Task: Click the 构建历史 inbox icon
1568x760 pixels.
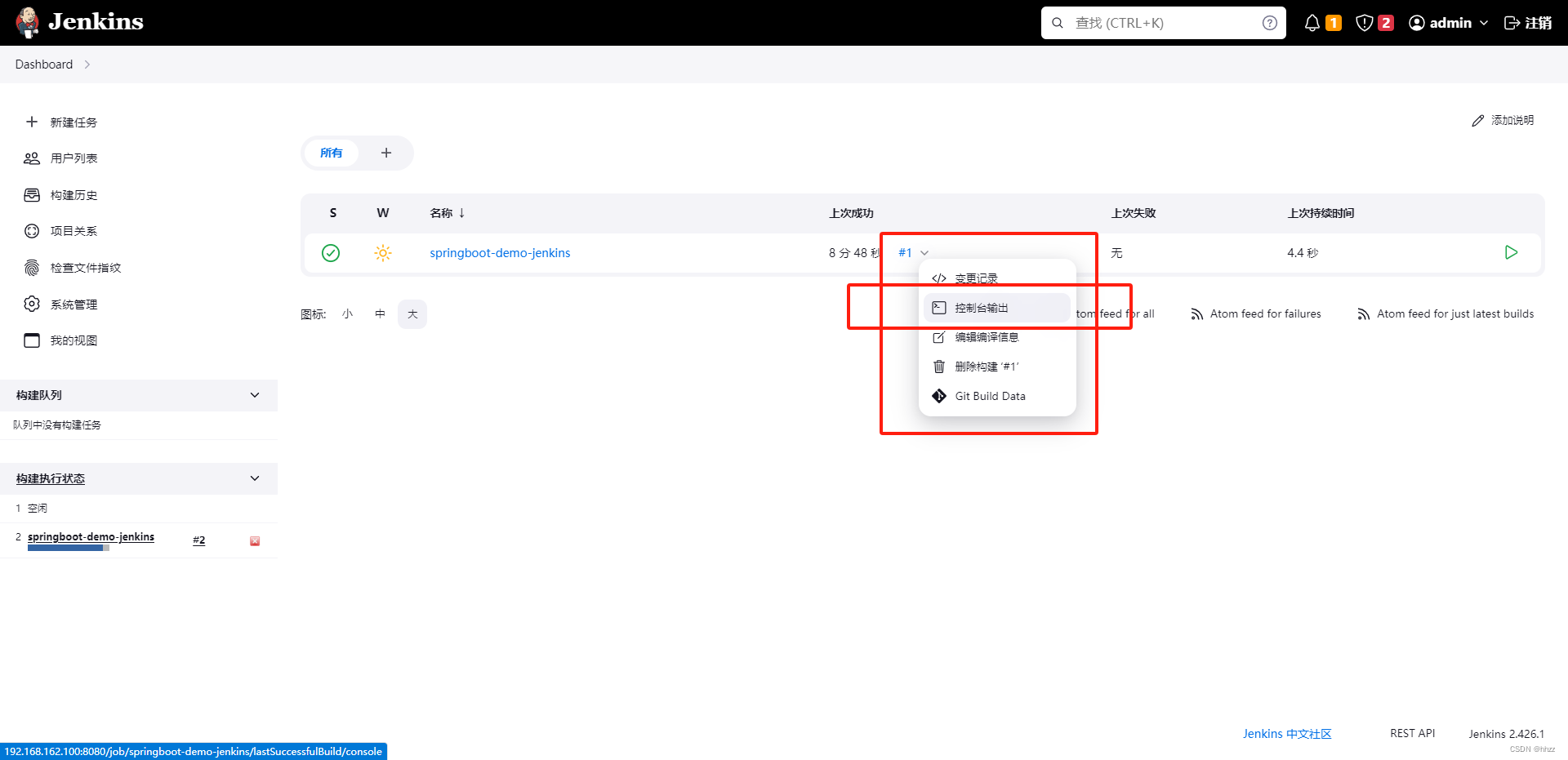Action: coord(32,195)
